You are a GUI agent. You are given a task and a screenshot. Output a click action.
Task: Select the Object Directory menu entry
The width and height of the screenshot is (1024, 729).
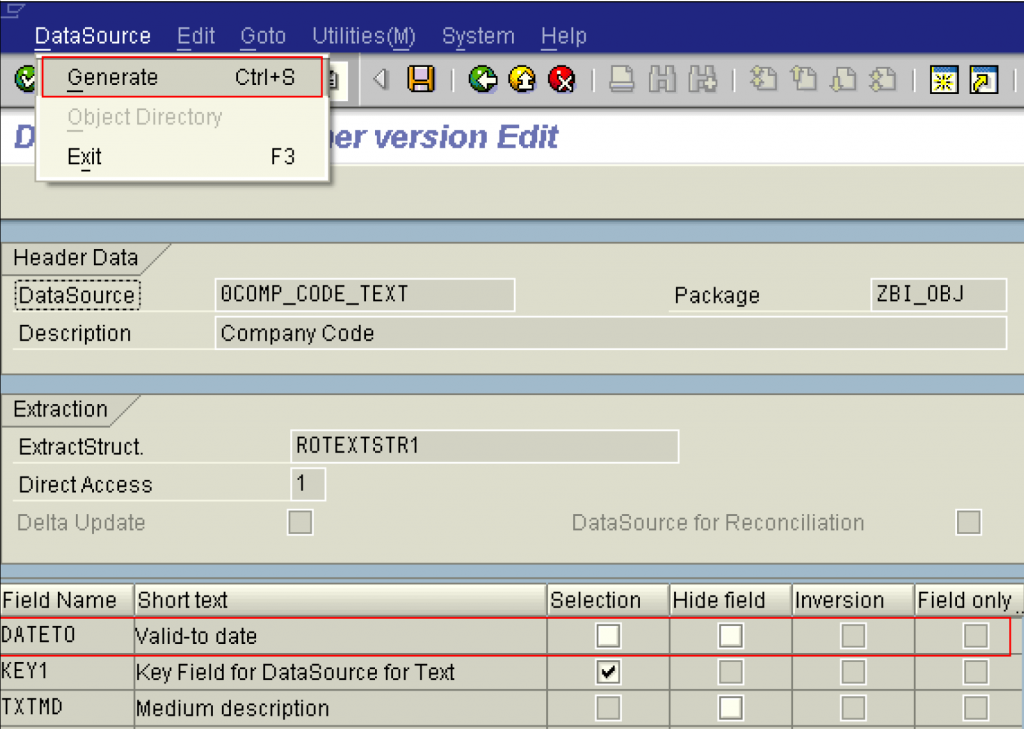182,117
